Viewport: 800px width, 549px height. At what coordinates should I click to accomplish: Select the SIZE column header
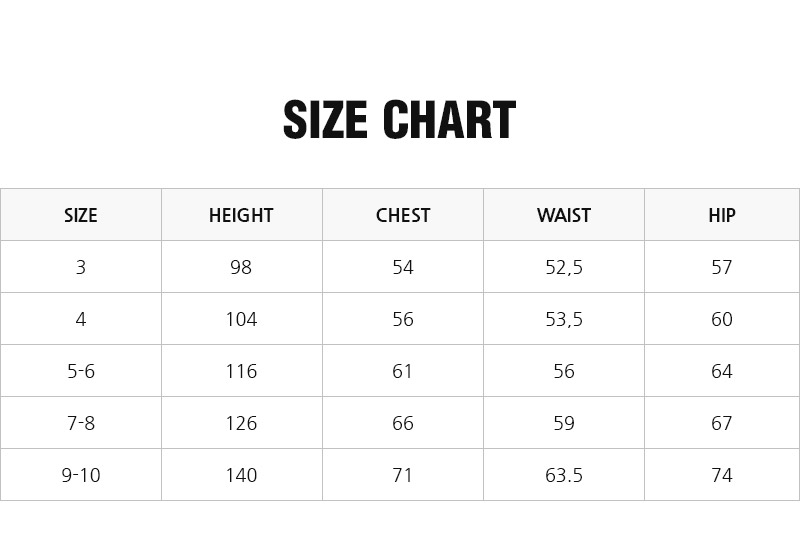(81, 215)
